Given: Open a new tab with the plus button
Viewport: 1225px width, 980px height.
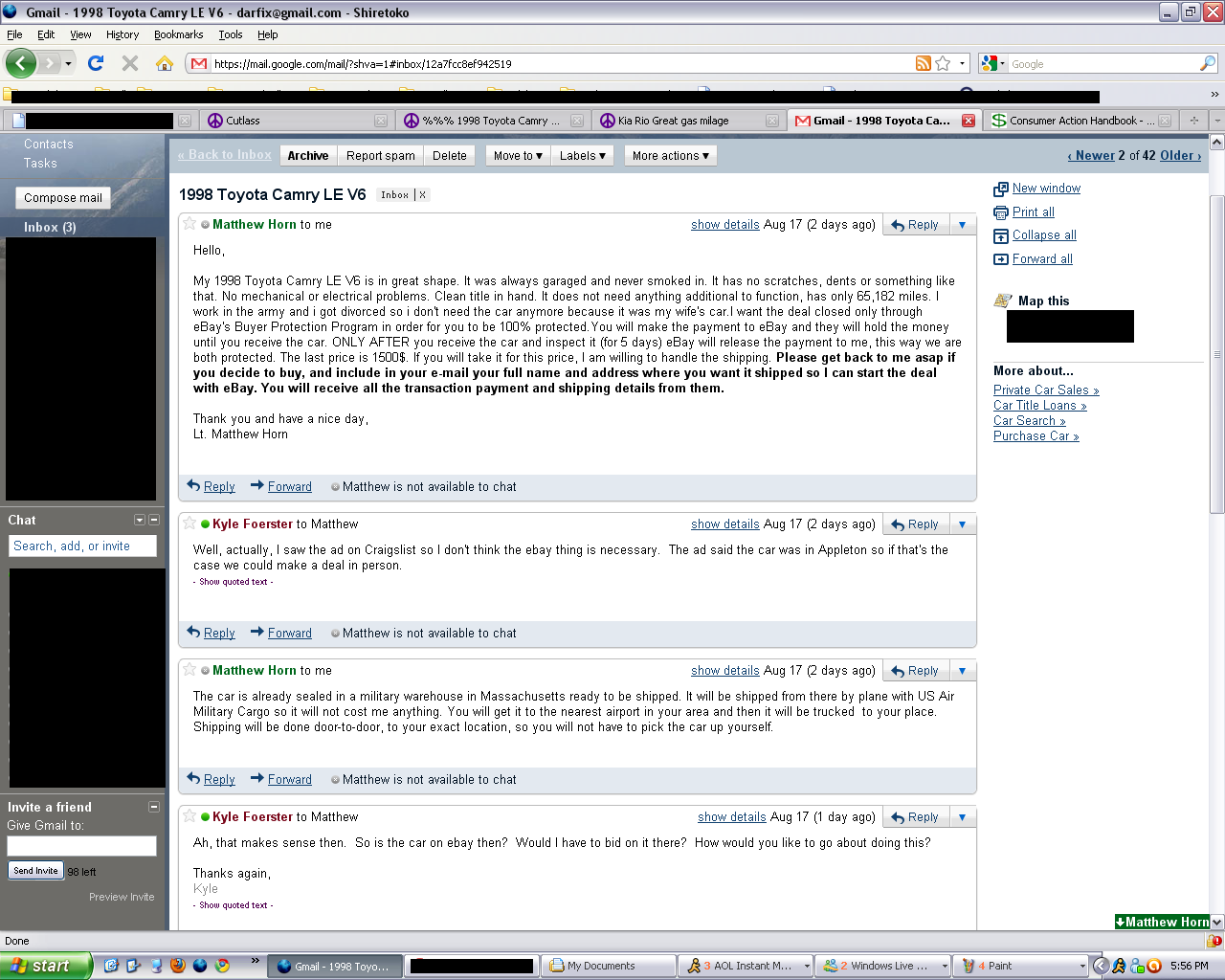Looking at the screenshot, I should [x=1193, y=121].
